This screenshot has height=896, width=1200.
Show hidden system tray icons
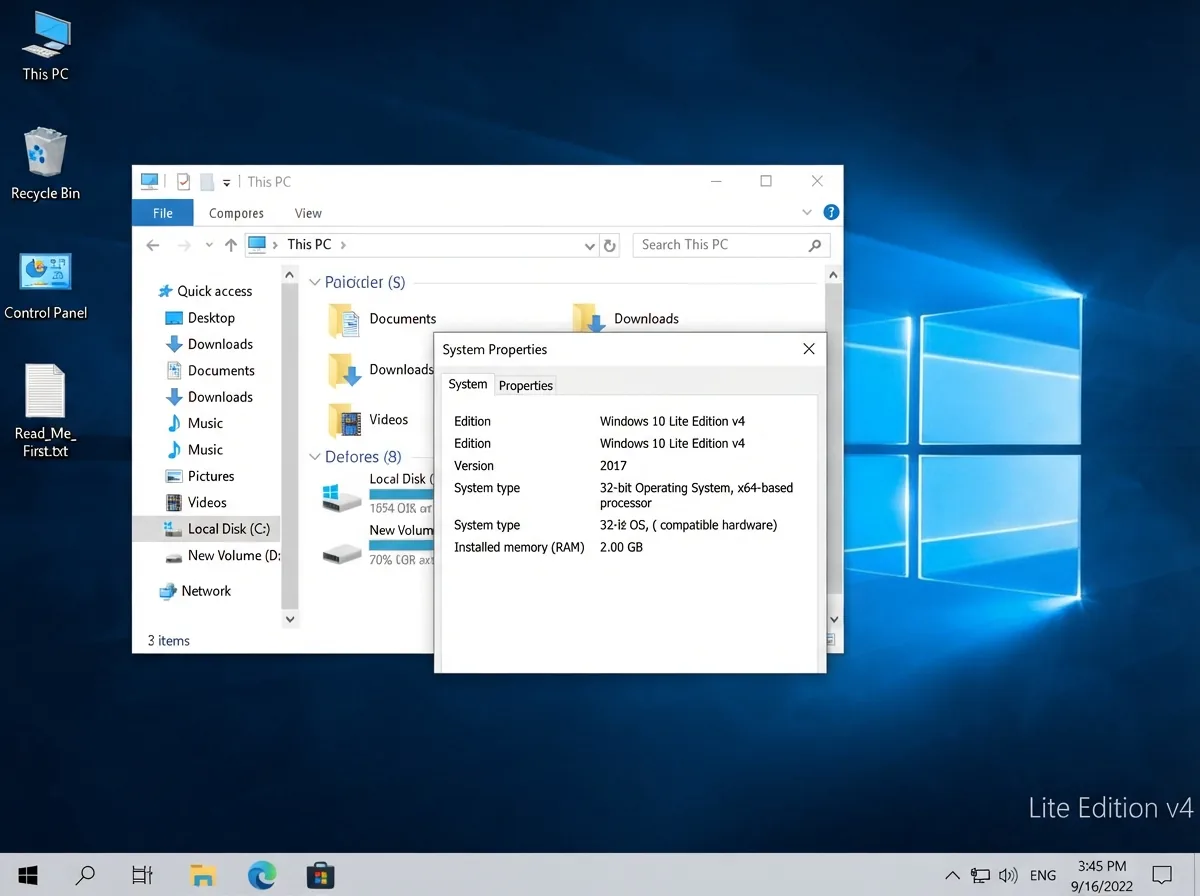click(x=952, y=875)
